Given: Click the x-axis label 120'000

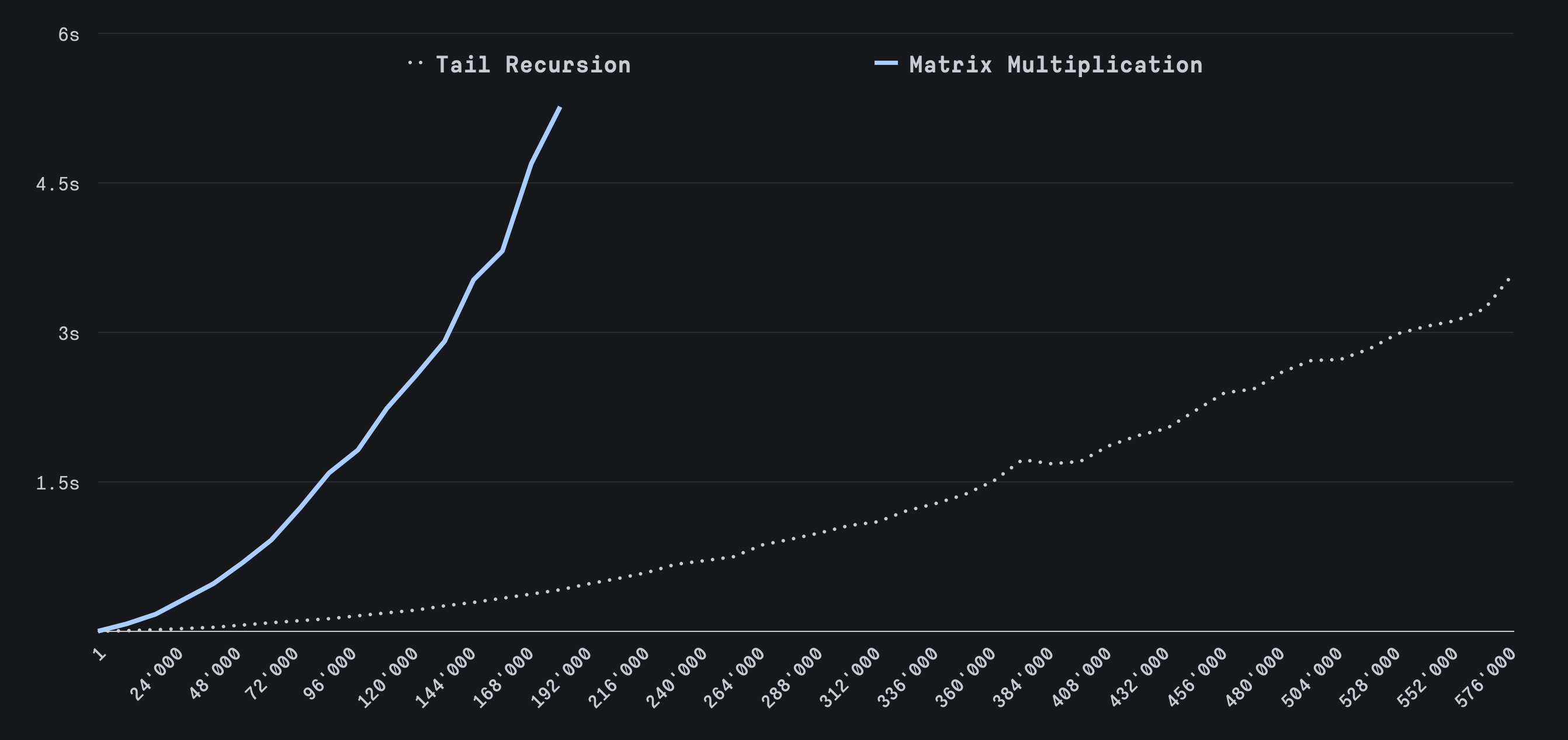Looking at the screenshot, I should pyautogui.click(x=388, y=679).
